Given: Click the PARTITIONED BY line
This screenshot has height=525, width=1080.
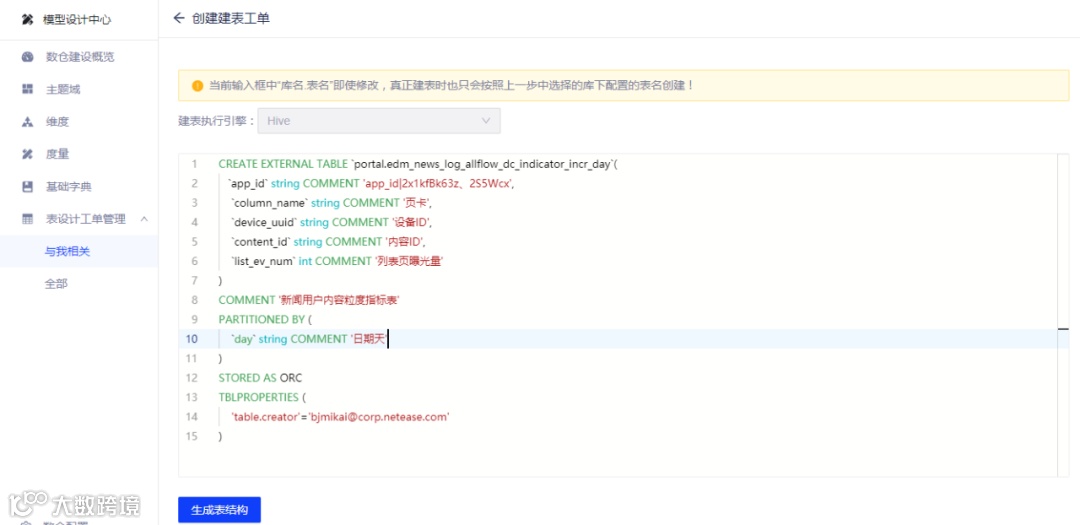Looking at the screenshot, I should 265,320.
